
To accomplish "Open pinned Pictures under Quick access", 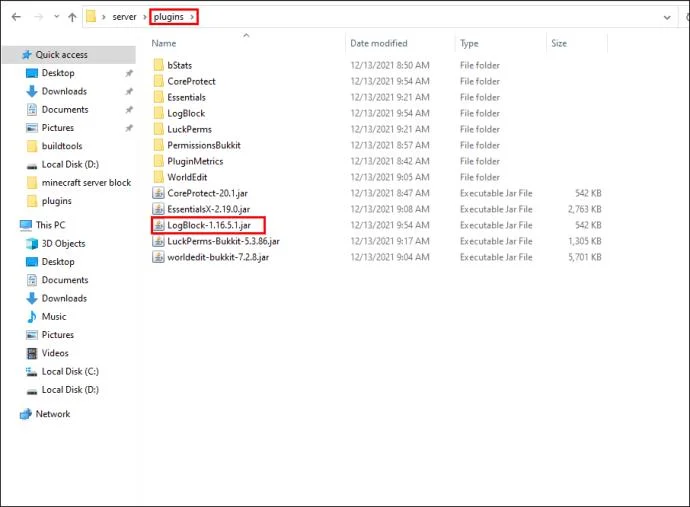I will (58, 128).
